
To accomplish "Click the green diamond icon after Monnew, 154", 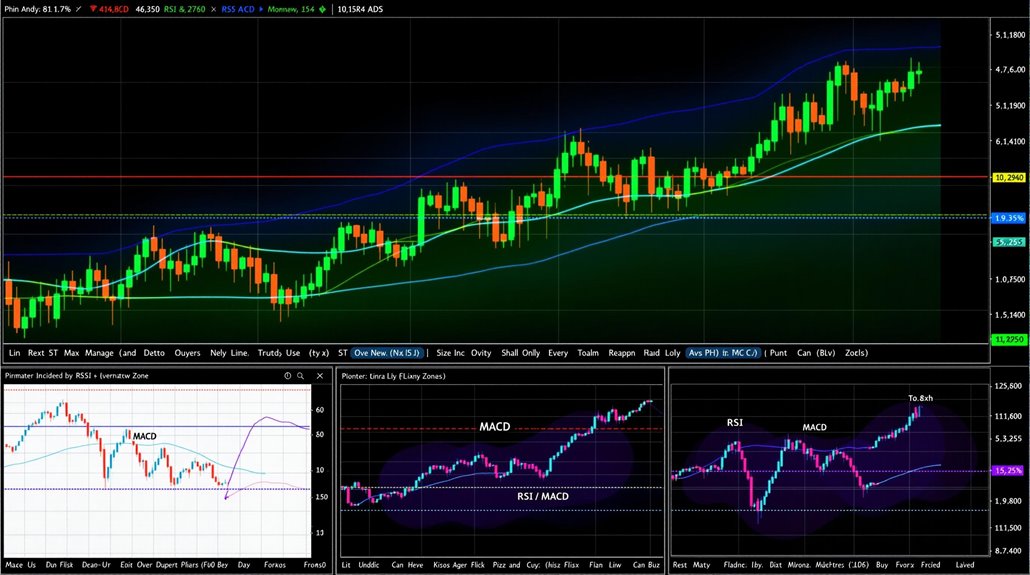I will (x=322, y=9).
